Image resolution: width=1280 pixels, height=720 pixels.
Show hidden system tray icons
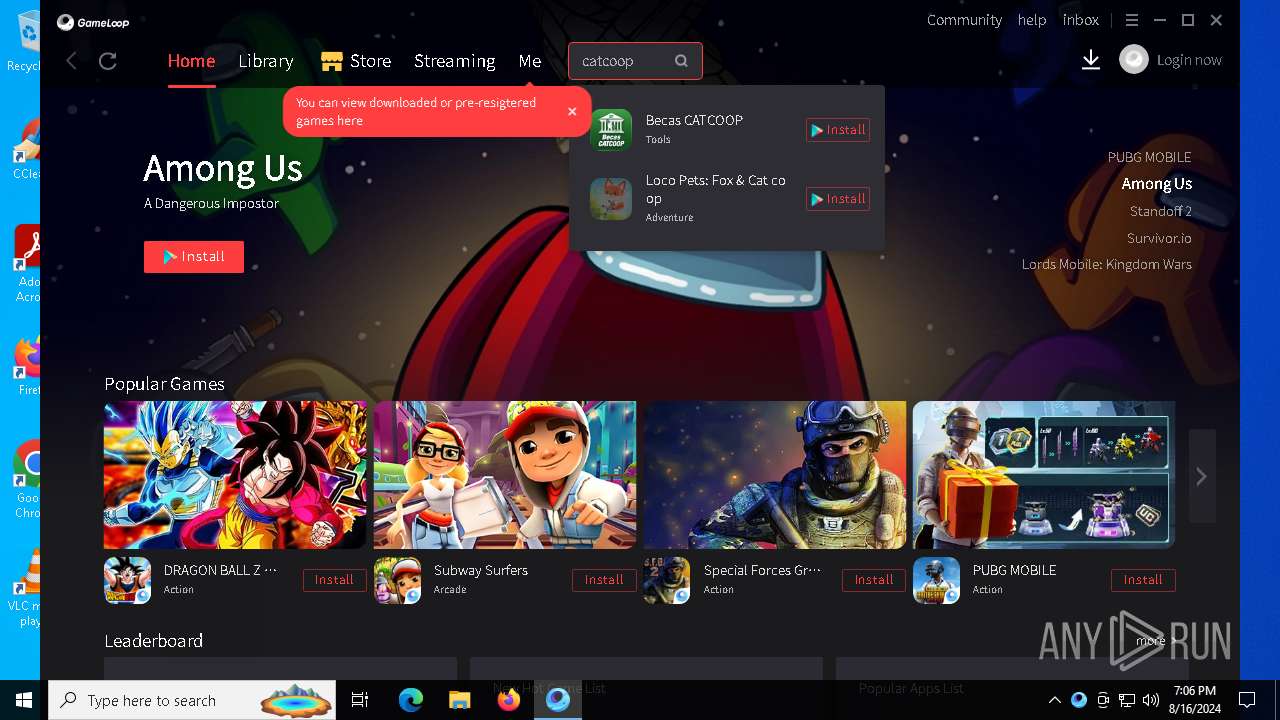[x=1054, y=700]
